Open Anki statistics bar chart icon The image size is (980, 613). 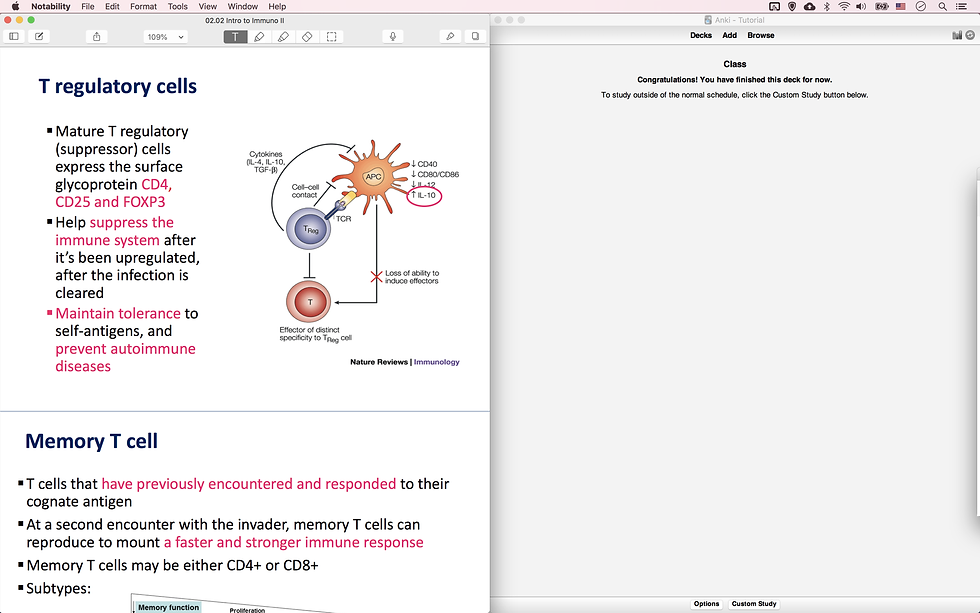coord(957,36)
